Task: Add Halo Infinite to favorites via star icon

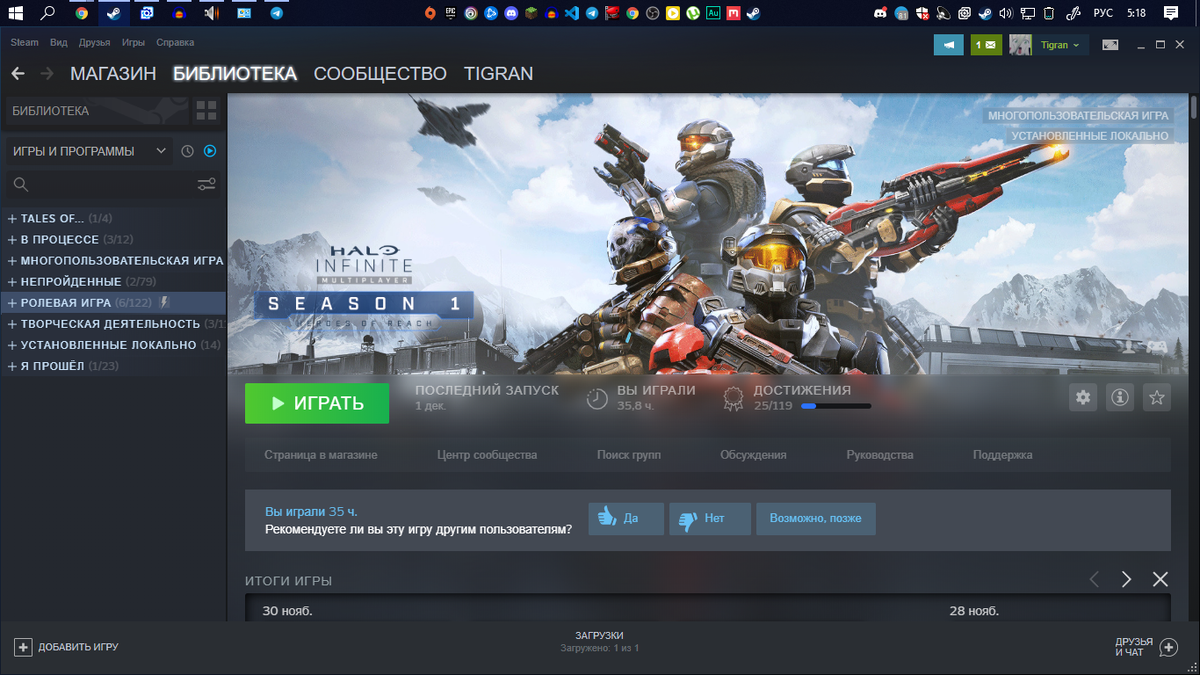Action: [x=1157, y=398]
